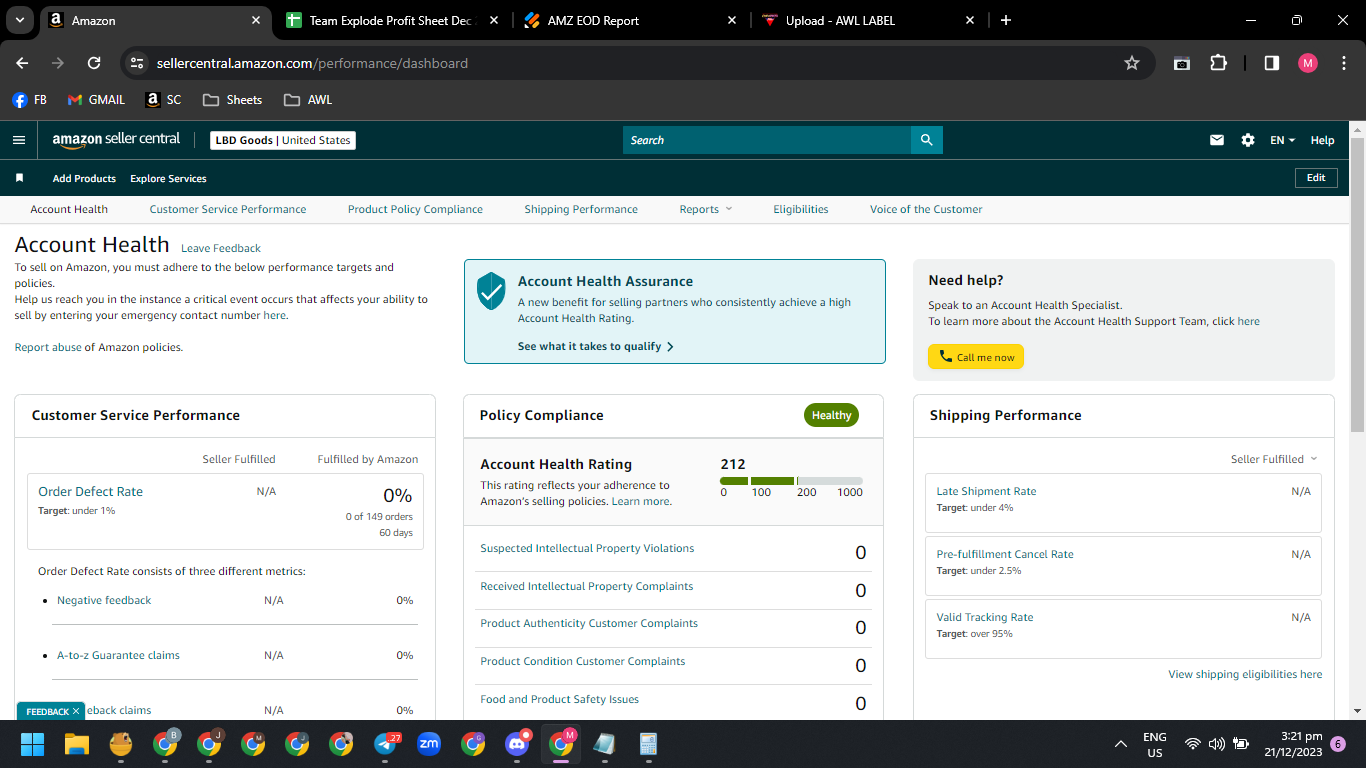Close the FEEDBACK floating button

tap(76, 711)
